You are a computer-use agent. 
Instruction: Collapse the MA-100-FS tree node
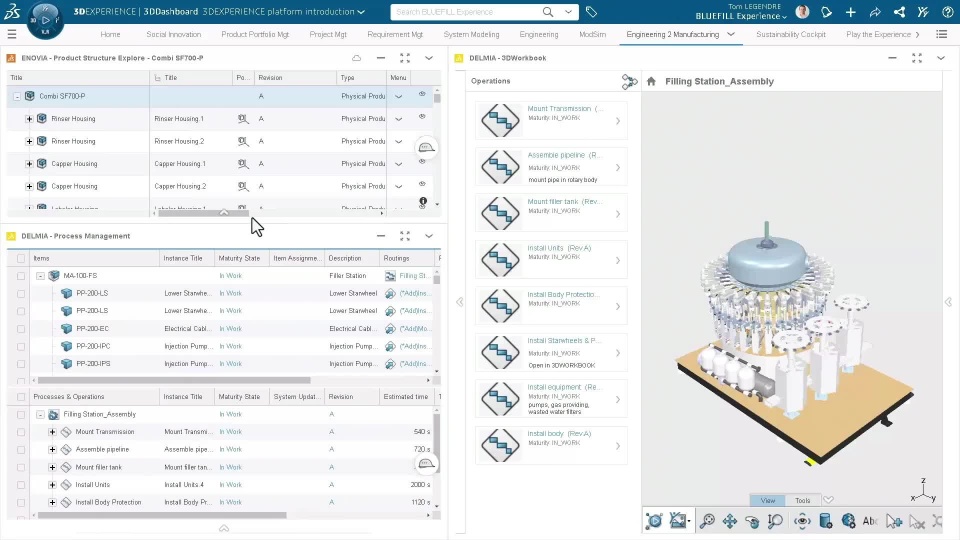[x=40, y=276]
